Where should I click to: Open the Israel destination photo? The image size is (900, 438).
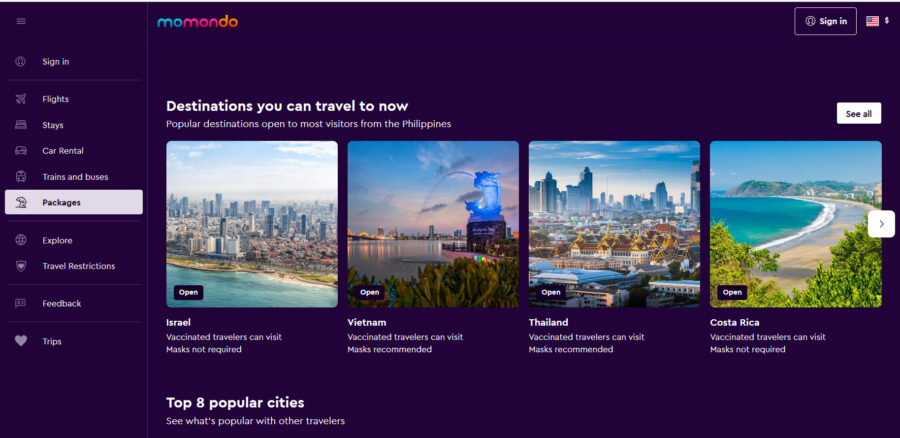tap(252, 224)
